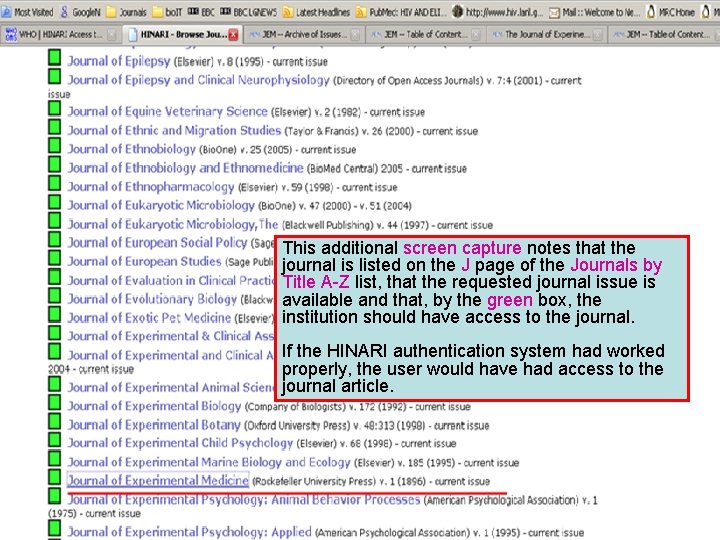Open Journal of Eukaryotic Microbiology, The link

173,224
